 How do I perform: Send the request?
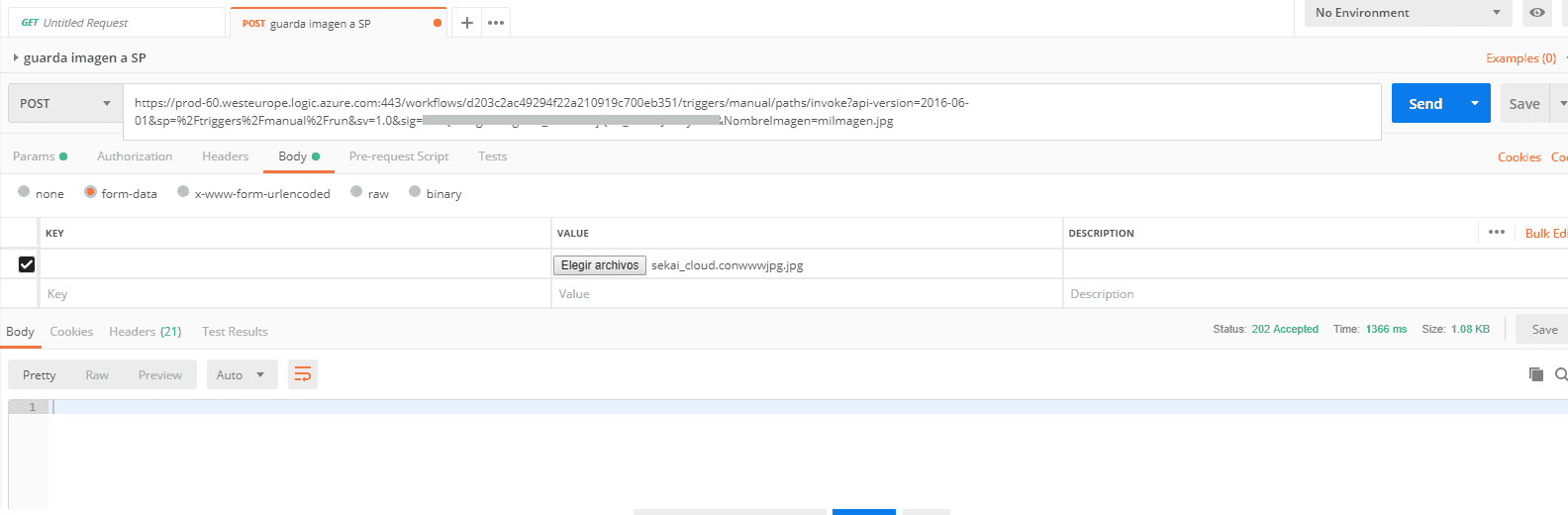[1425, 103]
